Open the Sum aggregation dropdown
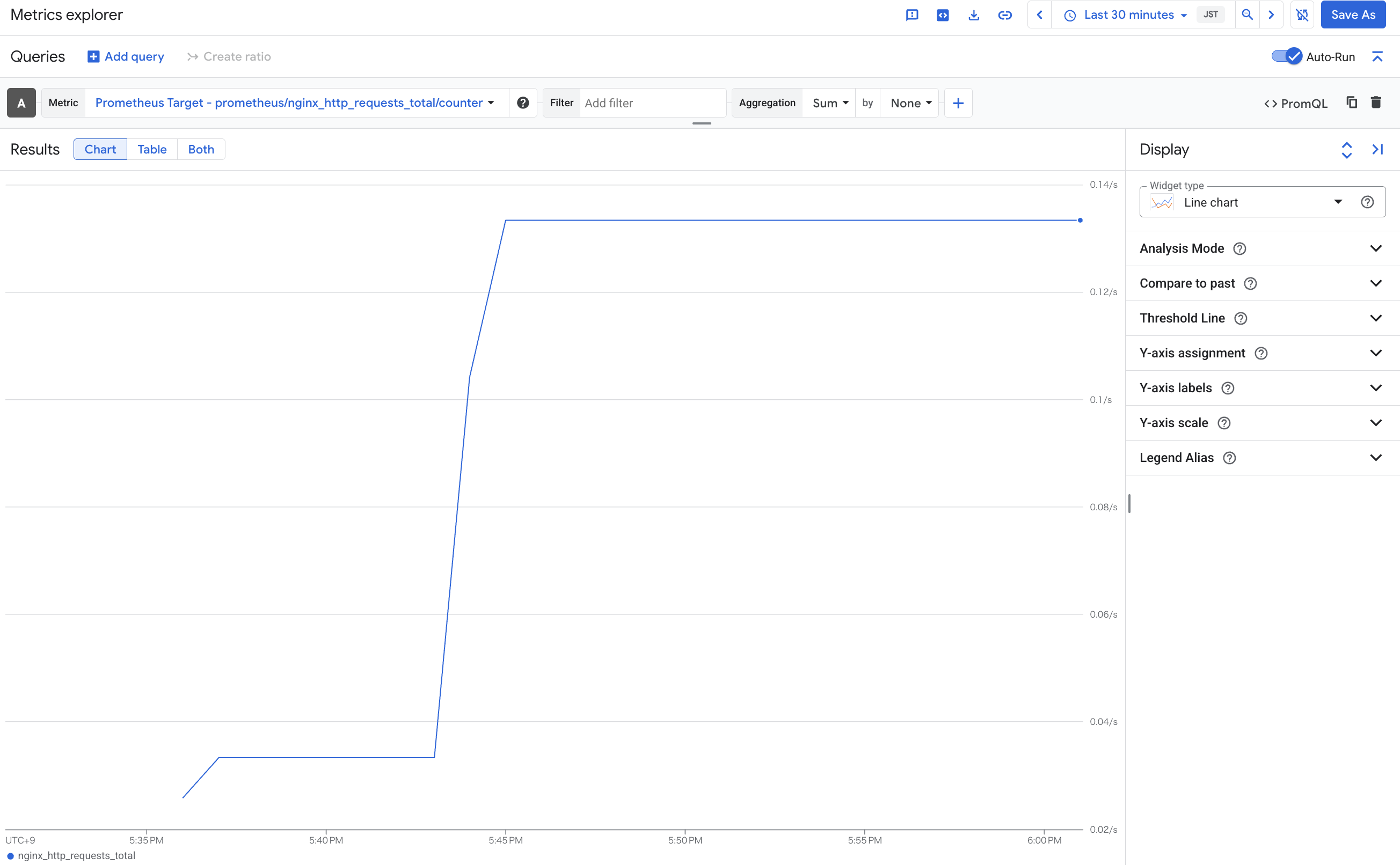This screenshot has height=865, width=1400. [x=829, y=103]
